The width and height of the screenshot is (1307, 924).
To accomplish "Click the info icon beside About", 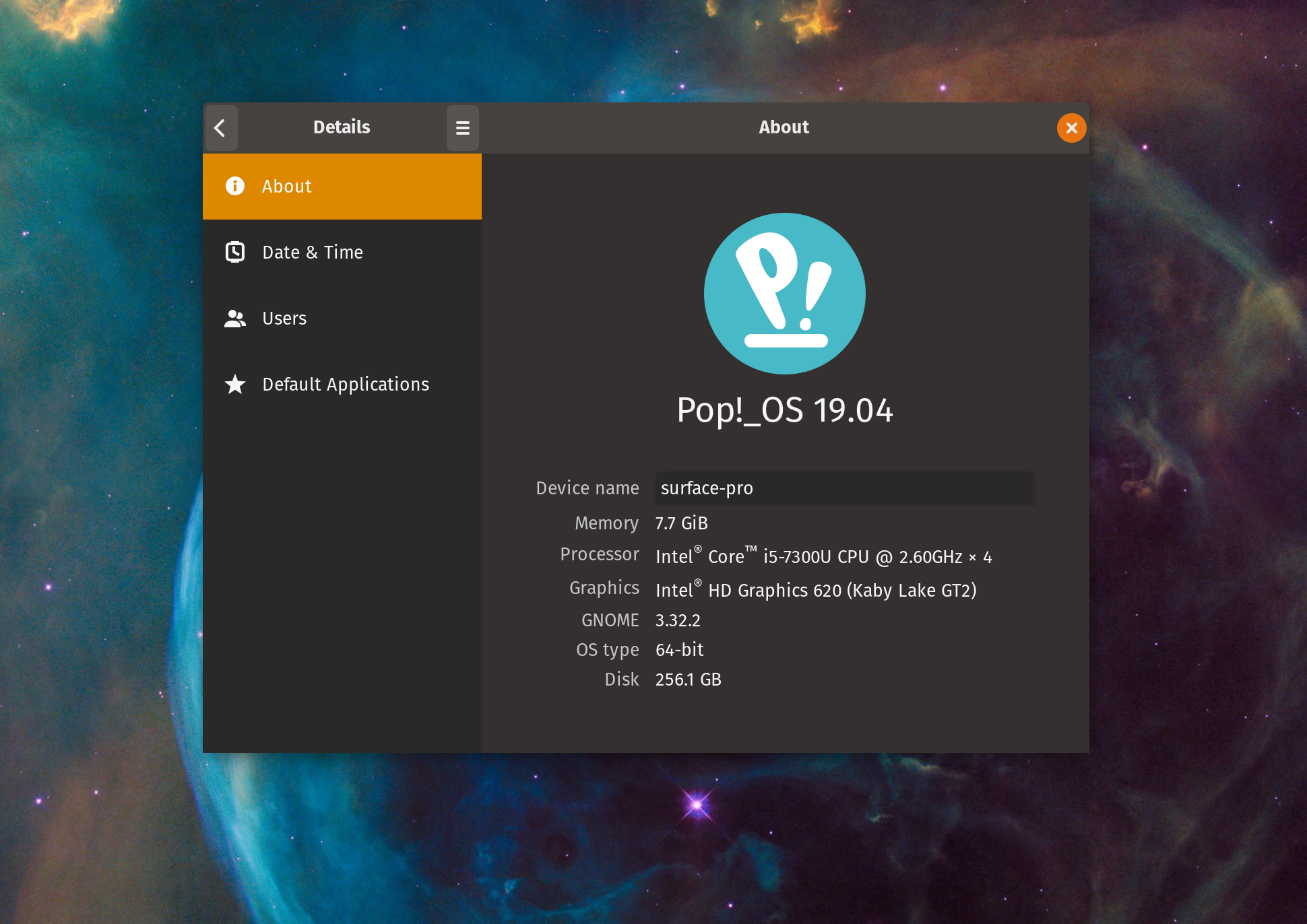I will [235, 186].
